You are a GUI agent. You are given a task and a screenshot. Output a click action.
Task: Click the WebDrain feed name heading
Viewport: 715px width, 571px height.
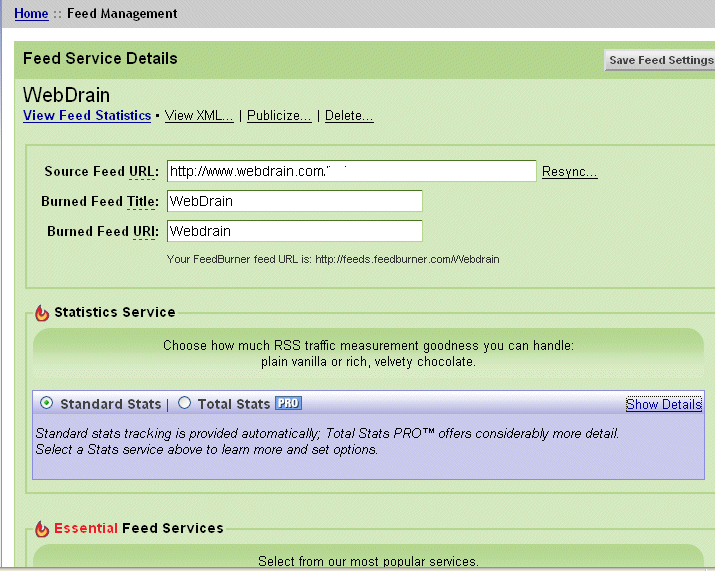coord(66,96)
